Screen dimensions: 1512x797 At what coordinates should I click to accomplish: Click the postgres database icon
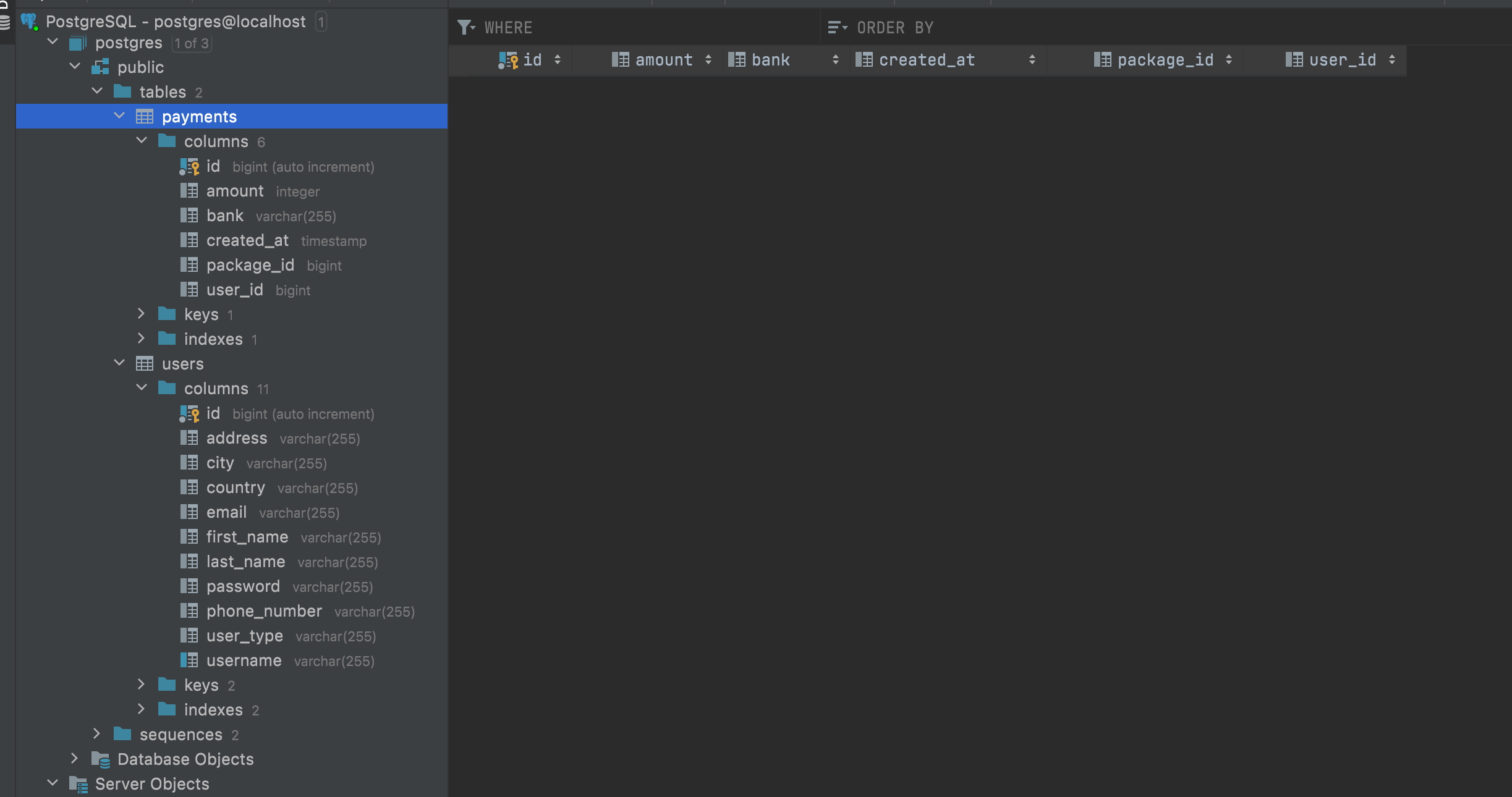pyautogui.click(x=79, y=42)
